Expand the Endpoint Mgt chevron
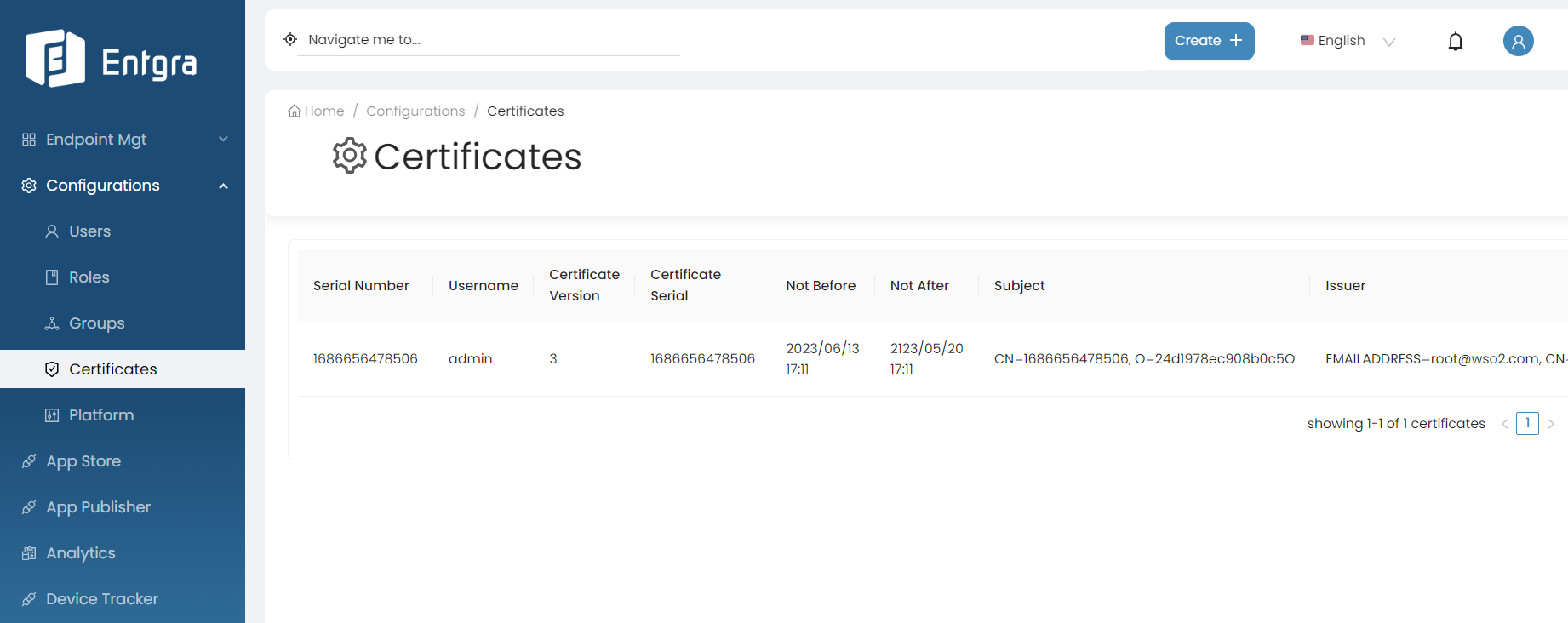 pos(223,139)
